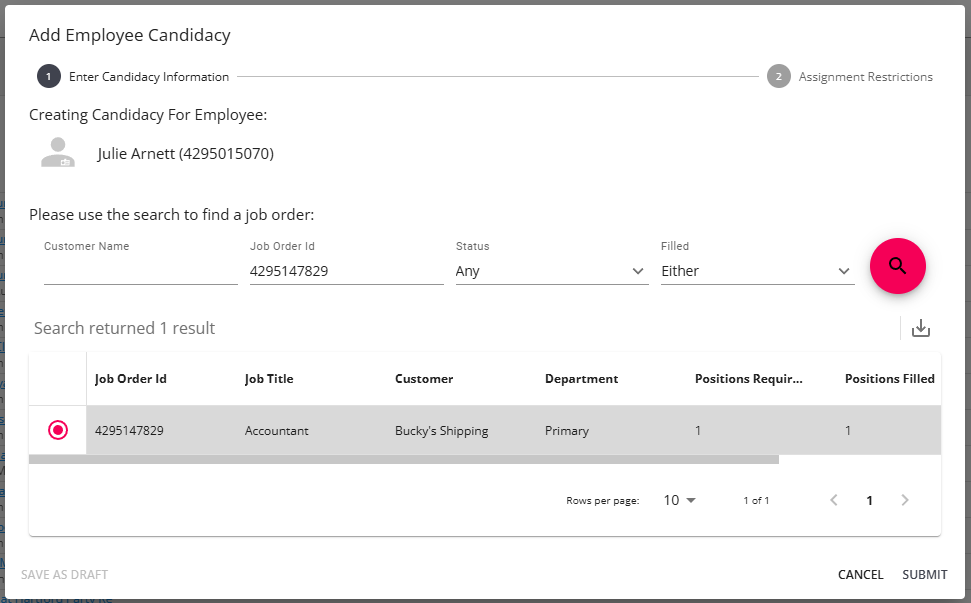
Task: Click the Job Order Id search field
Action: (x=346, y=271)
